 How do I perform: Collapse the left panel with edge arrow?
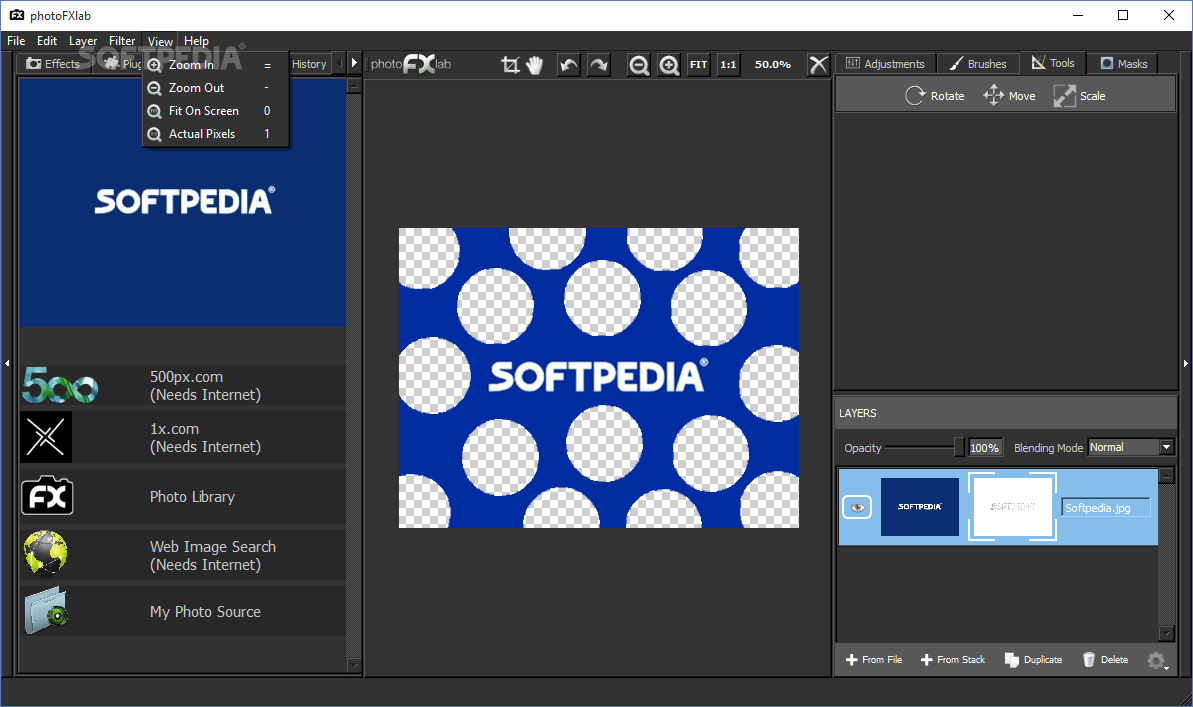[7, 364]
